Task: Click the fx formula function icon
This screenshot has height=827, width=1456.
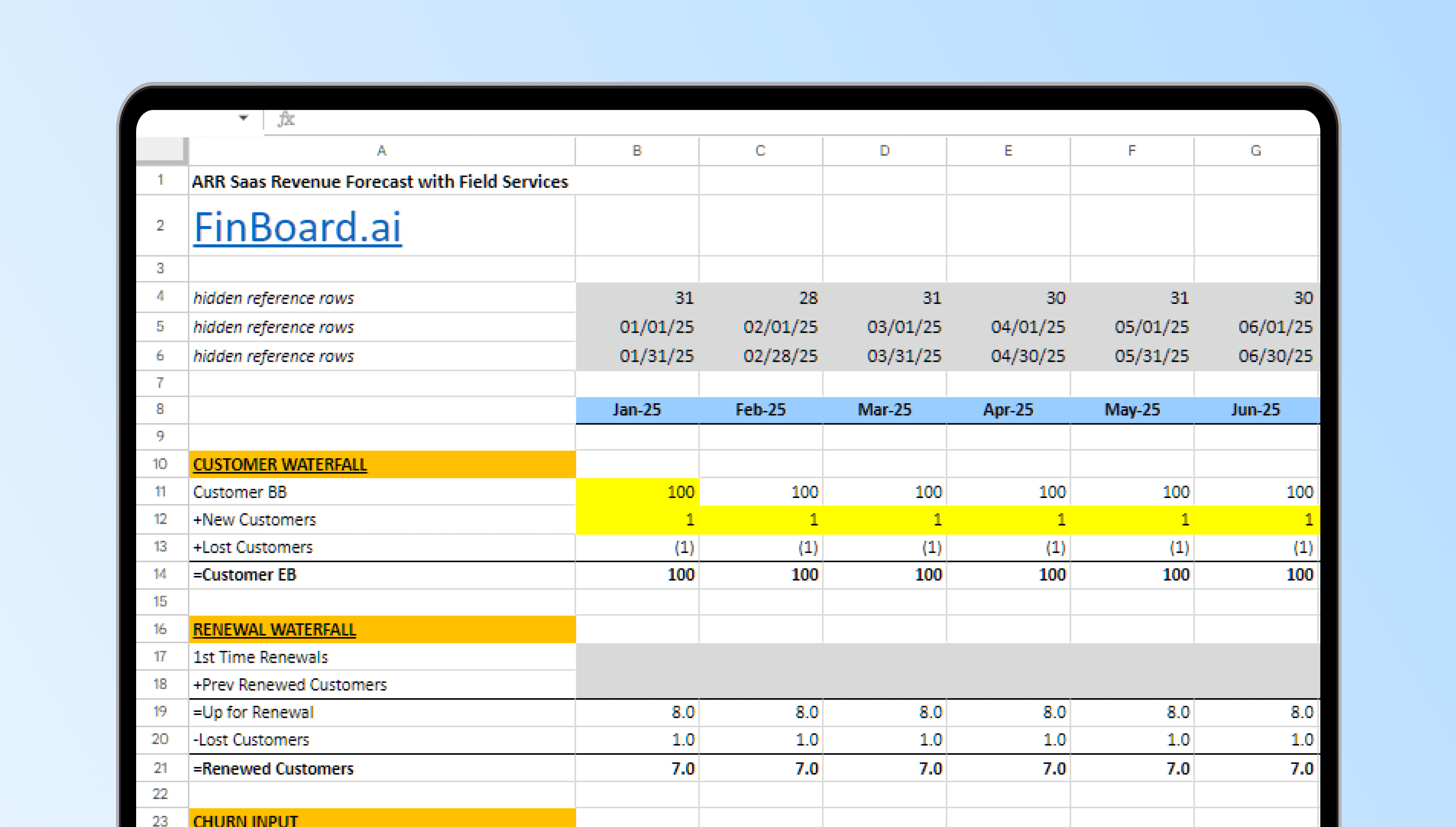Action: tap(286, 119)
